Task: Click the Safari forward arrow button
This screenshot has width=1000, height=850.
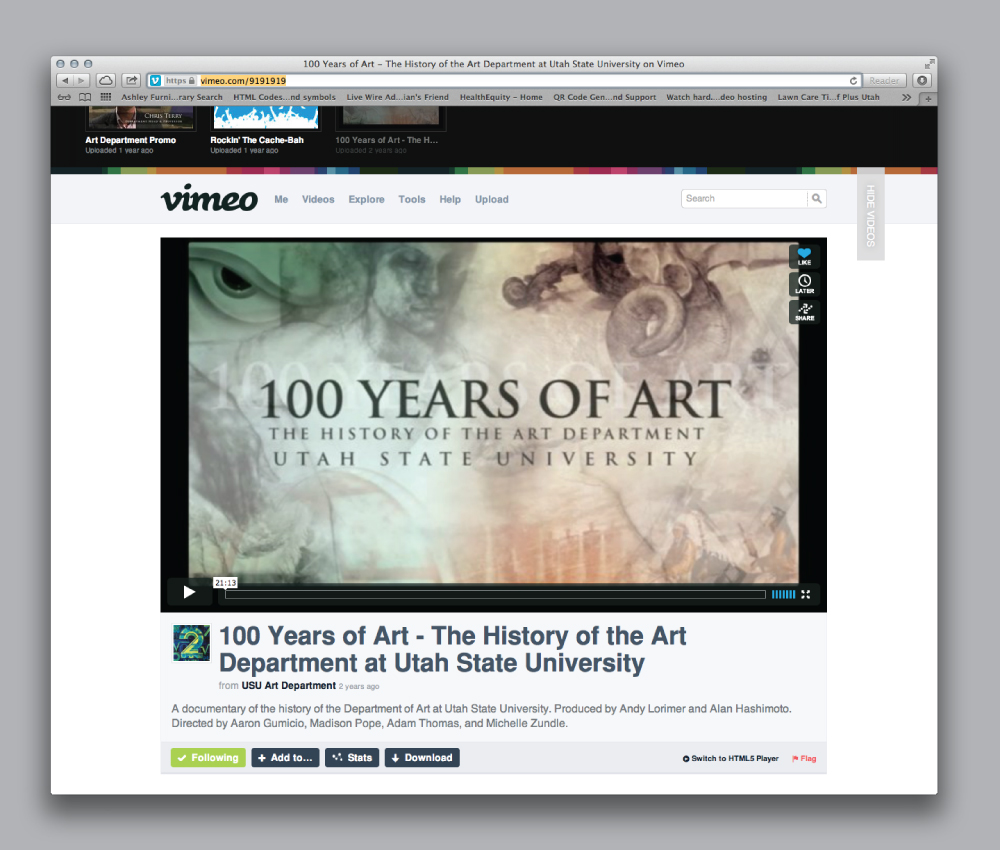Action: click(81, 80)
